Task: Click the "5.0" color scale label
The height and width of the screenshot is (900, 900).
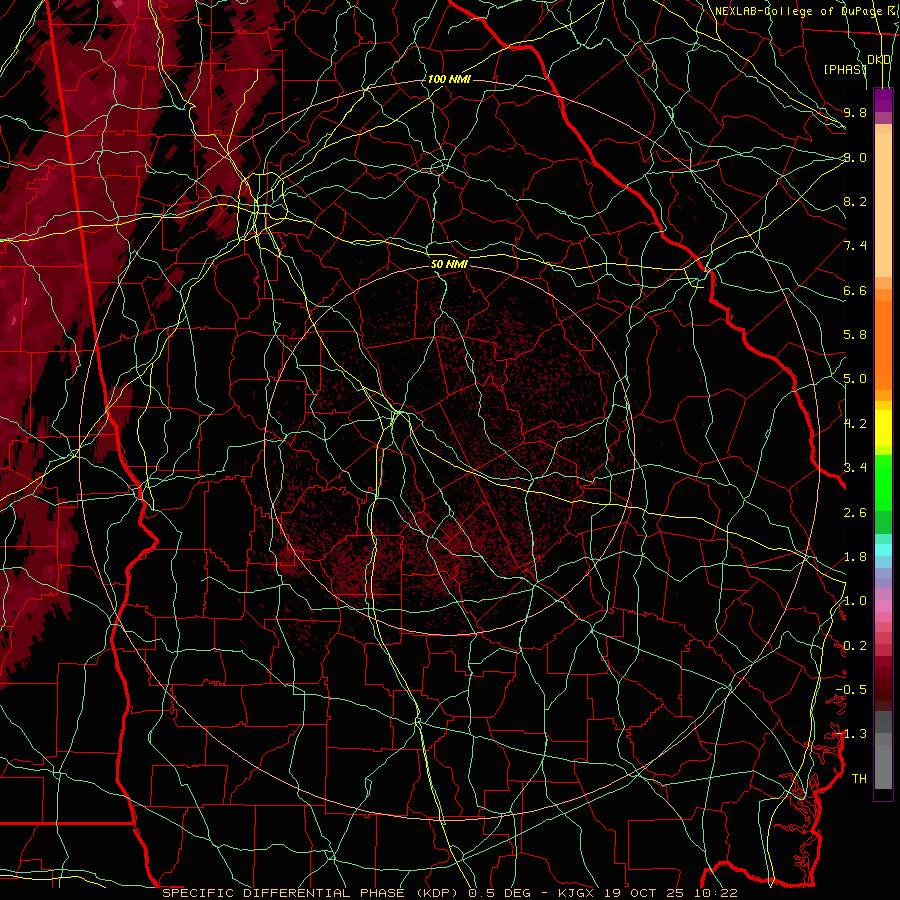Action: (x=855, y=379)
